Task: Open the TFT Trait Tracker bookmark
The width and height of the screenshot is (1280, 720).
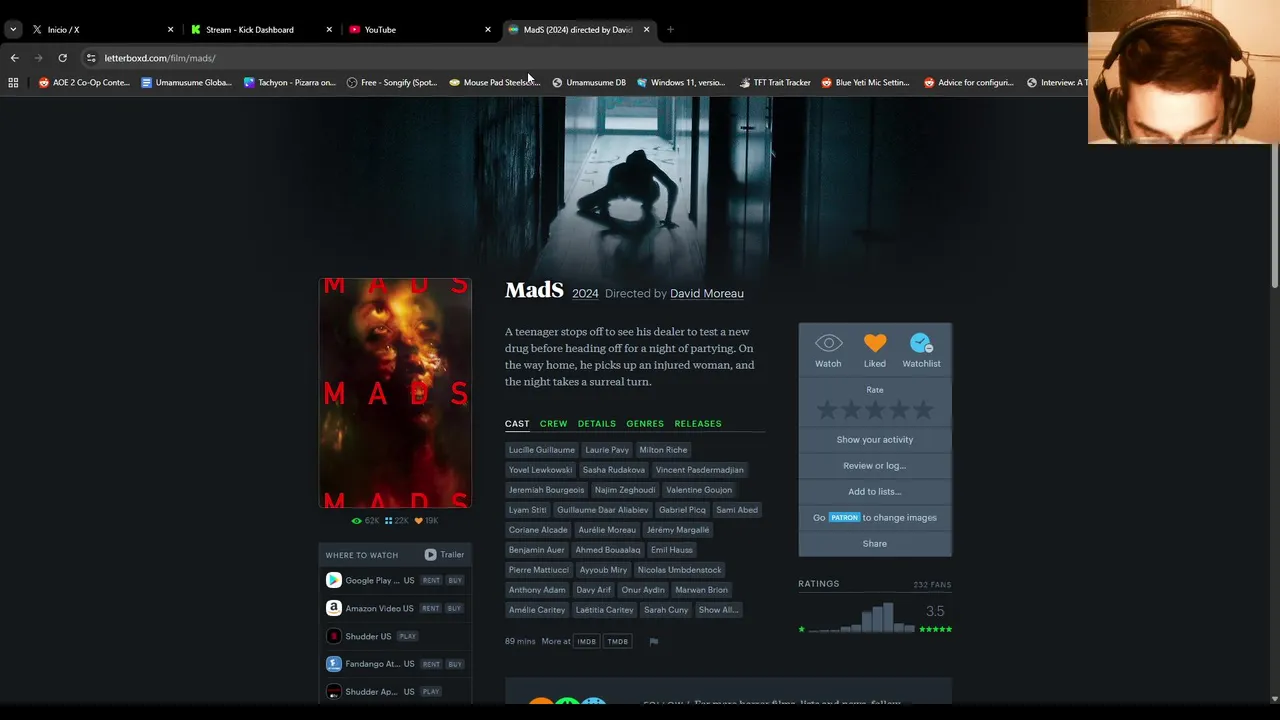Action: tap(775, 83)
